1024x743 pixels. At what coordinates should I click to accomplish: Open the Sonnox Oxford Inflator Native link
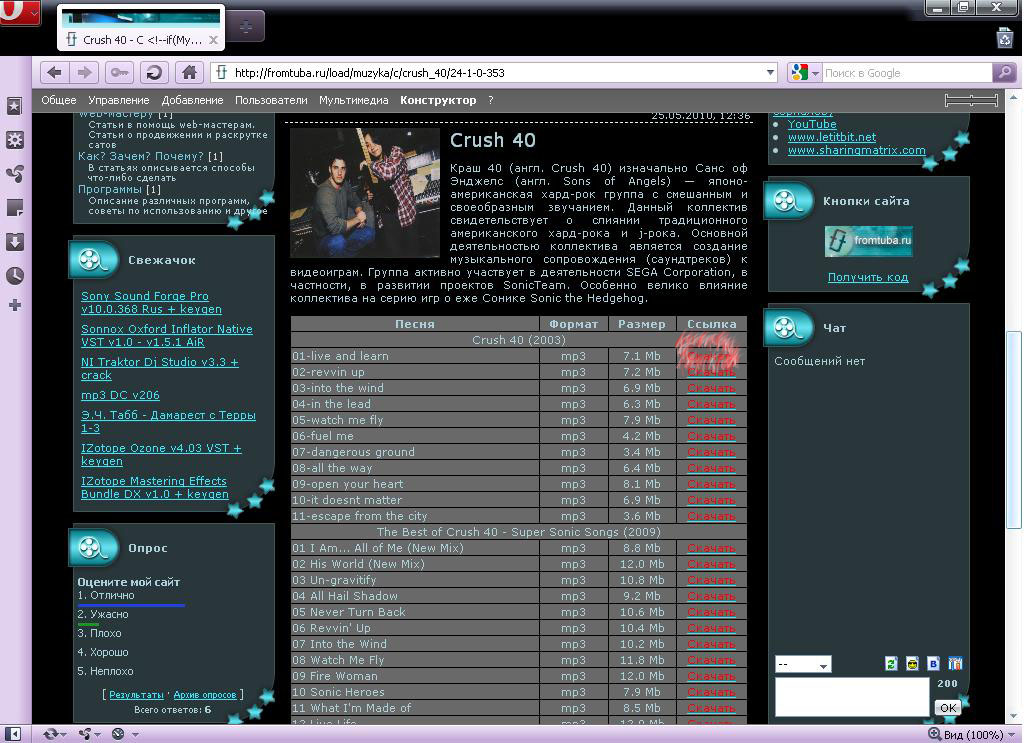(x=167, y=336)
